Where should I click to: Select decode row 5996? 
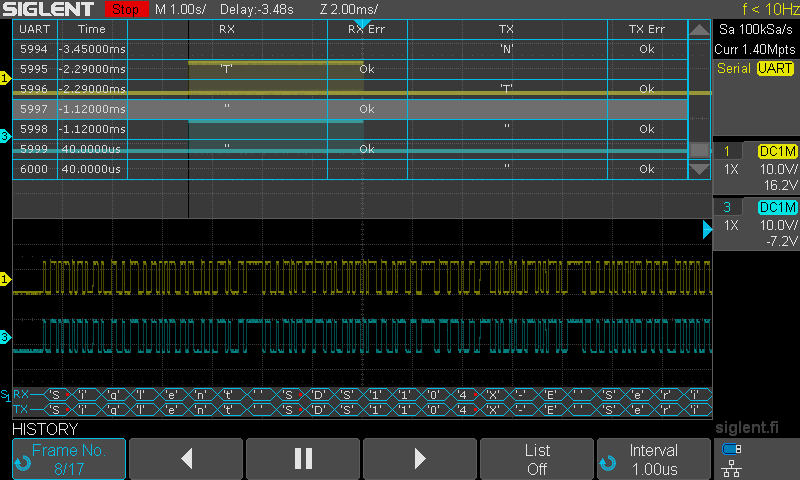pos(350,89)
